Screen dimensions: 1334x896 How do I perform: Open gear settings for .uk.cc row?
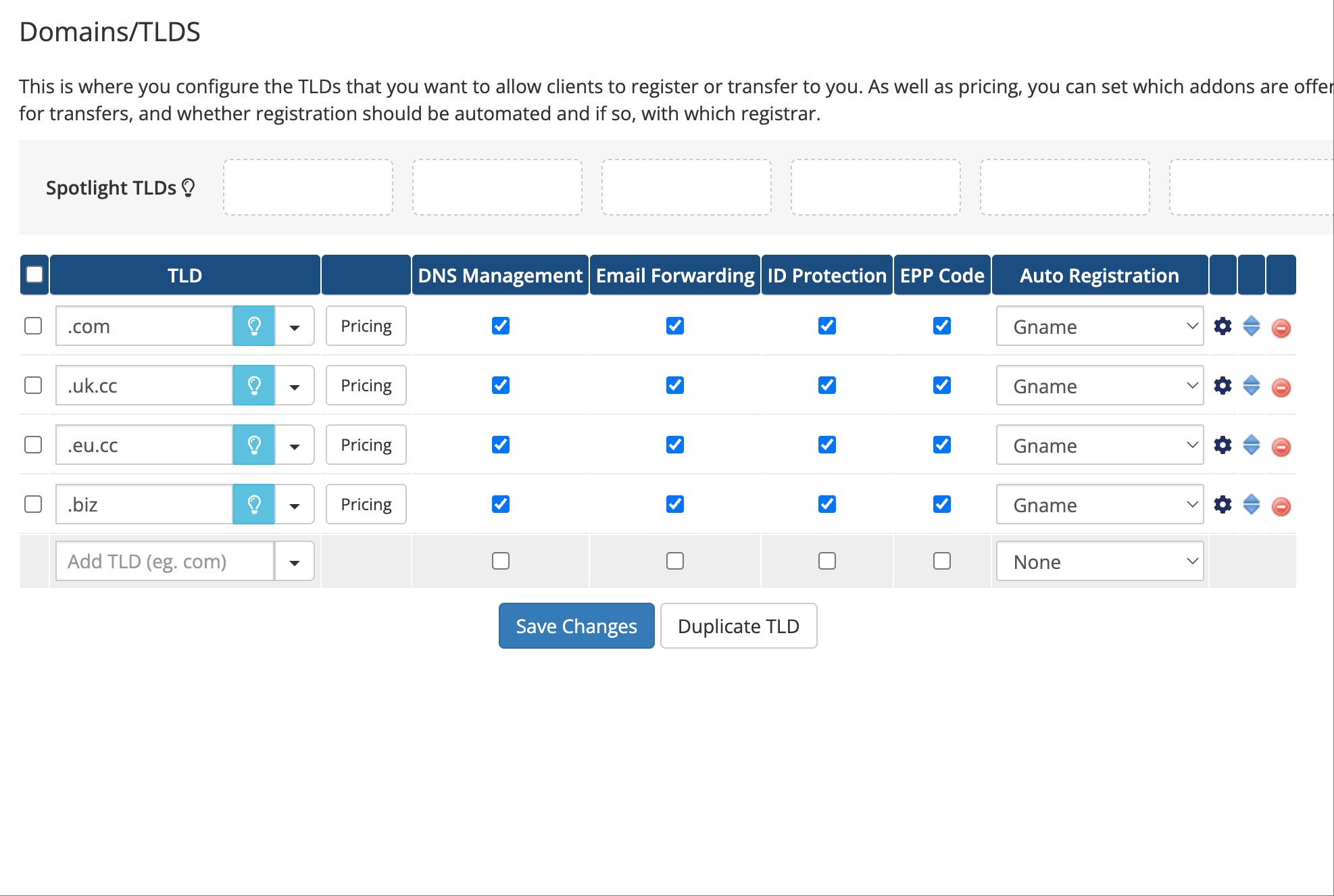point(1222,386)
